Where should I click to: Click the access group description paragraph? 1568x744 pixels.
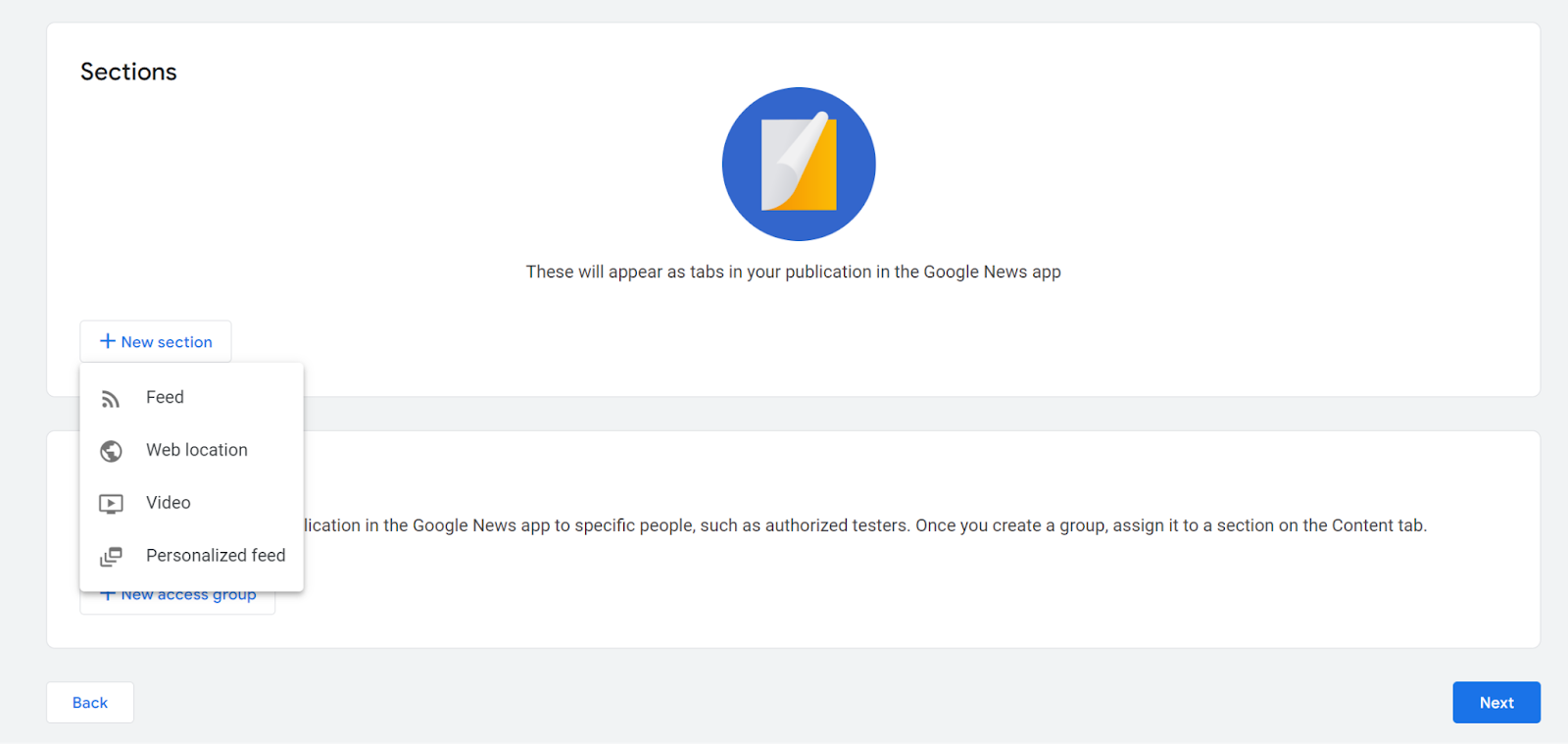864,525
